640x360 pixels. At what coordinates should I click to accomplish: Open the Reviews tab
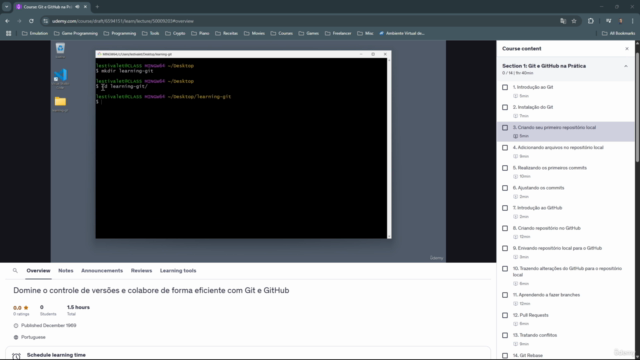141,271
